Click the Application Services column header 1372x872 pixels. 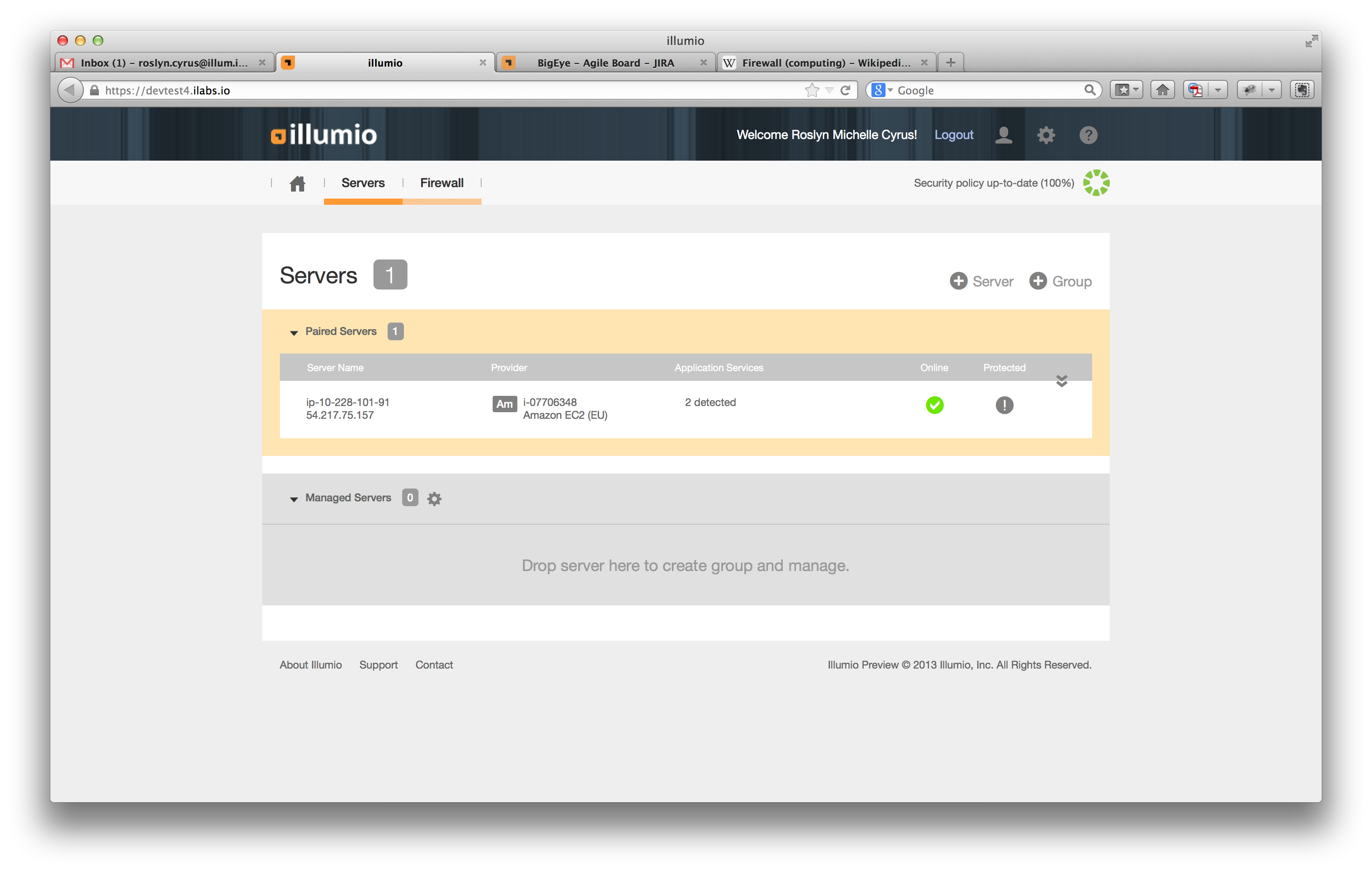pos(719,368)
